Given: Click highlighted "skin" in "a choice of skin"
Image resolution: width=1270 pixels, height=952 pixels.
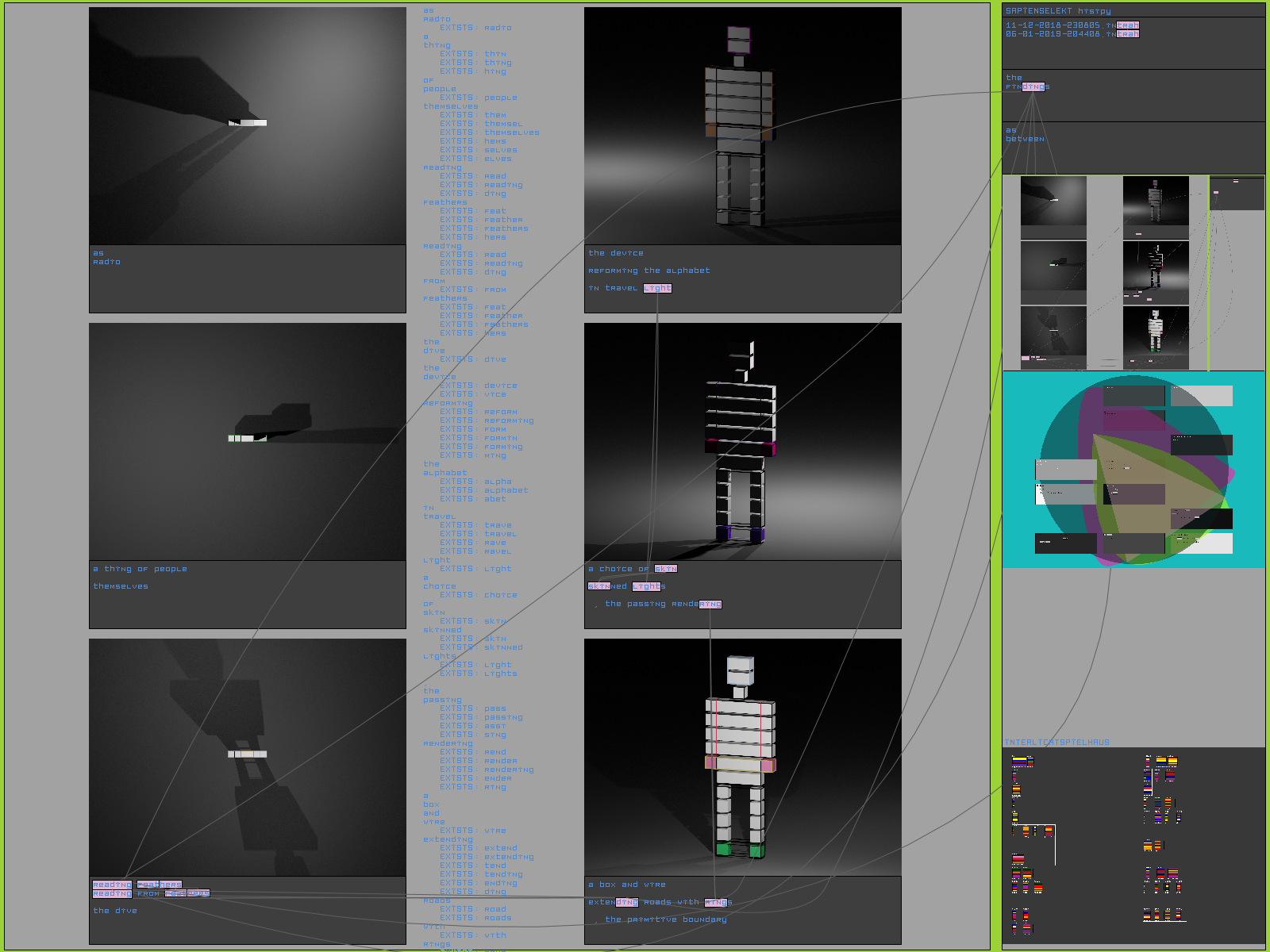Looking at the screenshot, I should 666,569.
